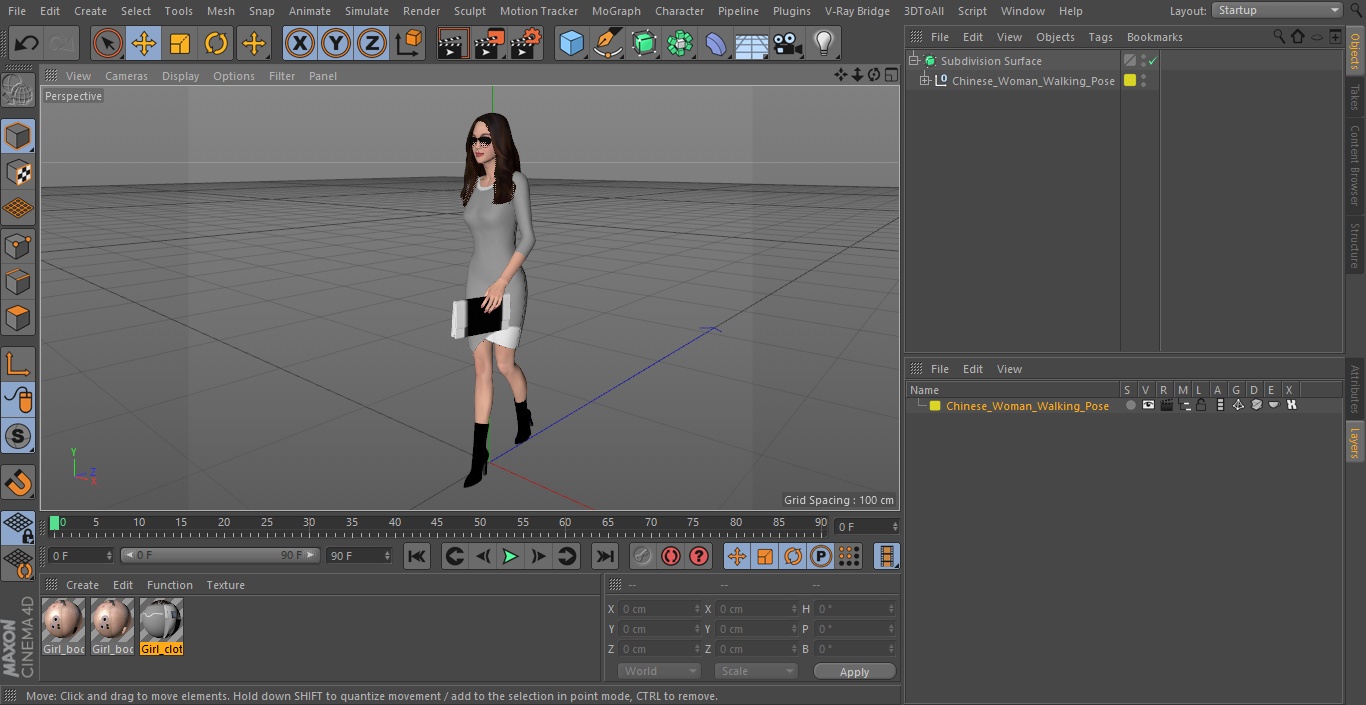Select the Live Selection tool
This screenshot has width=1366, height=705.
coord(108,44)
